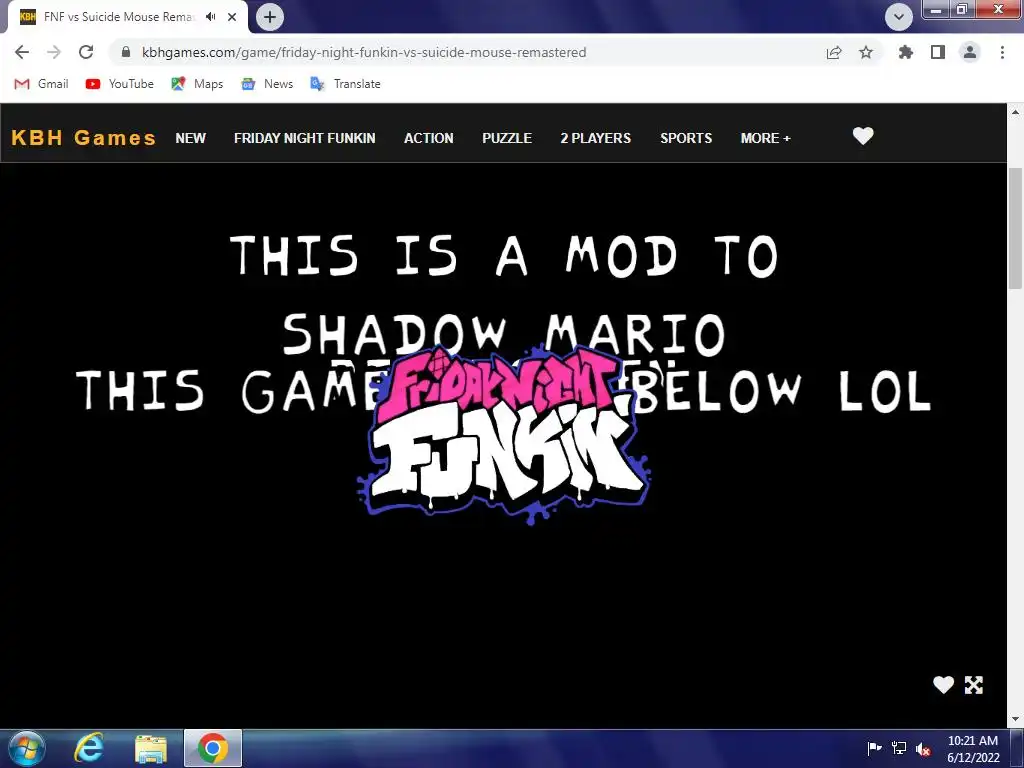This screenshot has width=1024, height=768.
Task: Open the Chrome profile avatar
Action: pyautogui.click(x=970, y=52)
